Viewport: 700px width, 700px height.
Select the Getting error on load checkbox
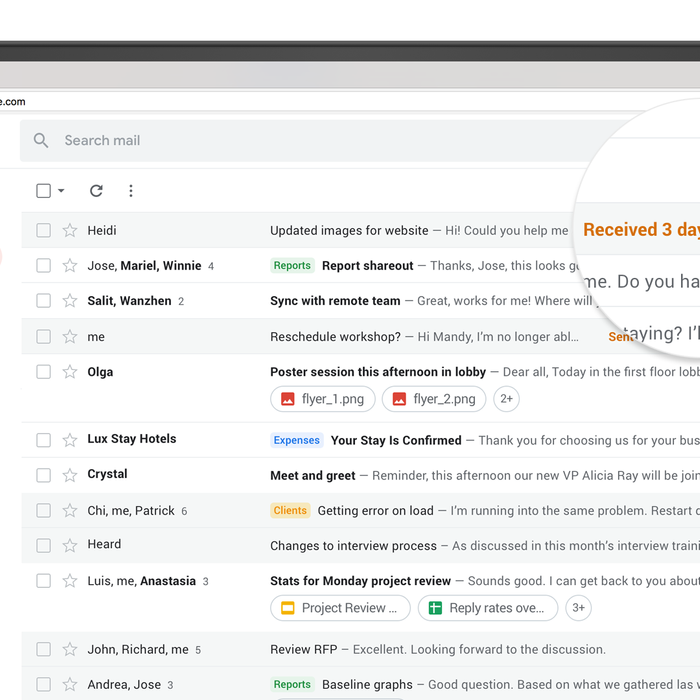point(43,510)
